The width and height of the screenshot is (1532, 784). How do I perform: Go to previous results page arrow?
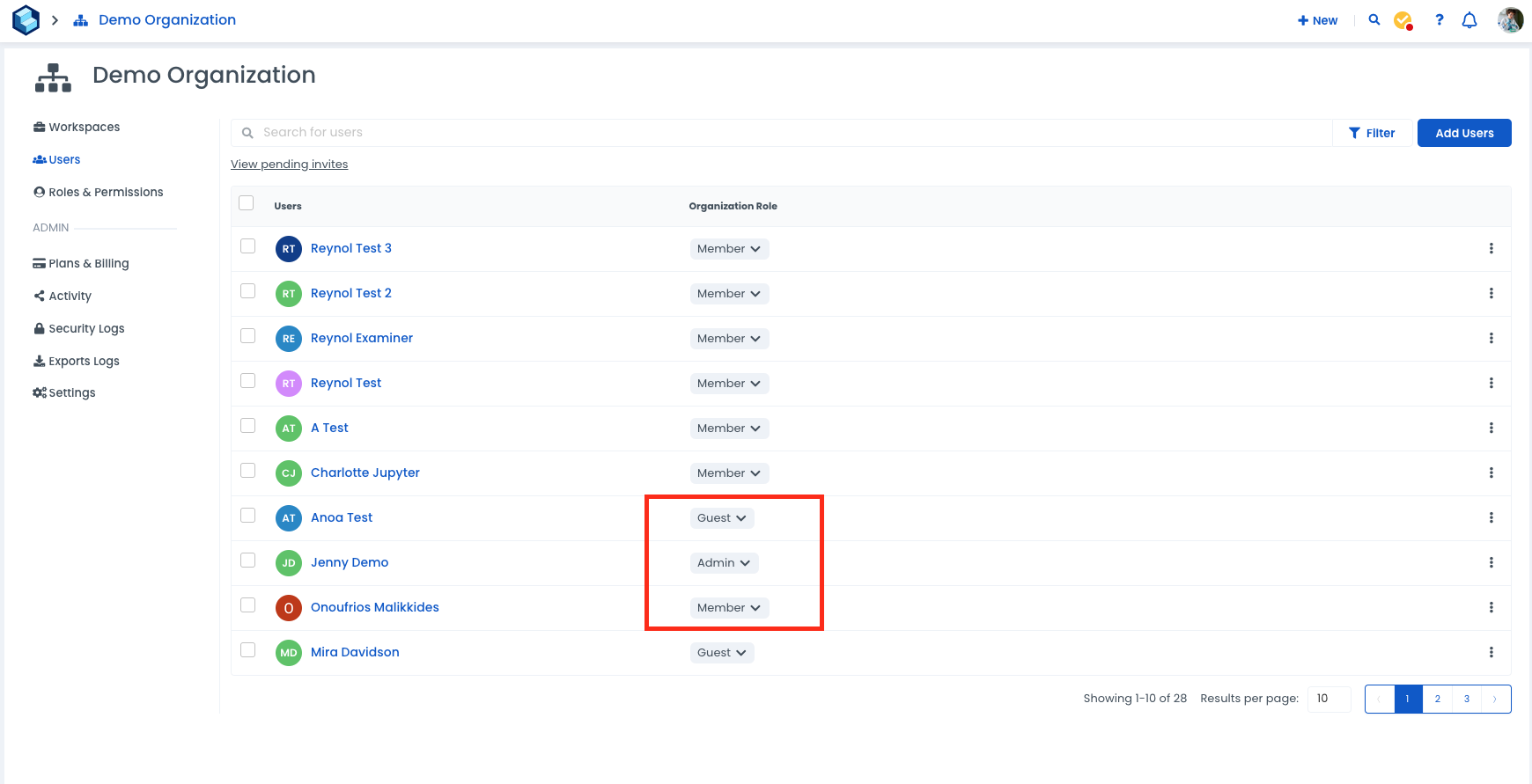pyautogui.click(x=1380, y=700)
